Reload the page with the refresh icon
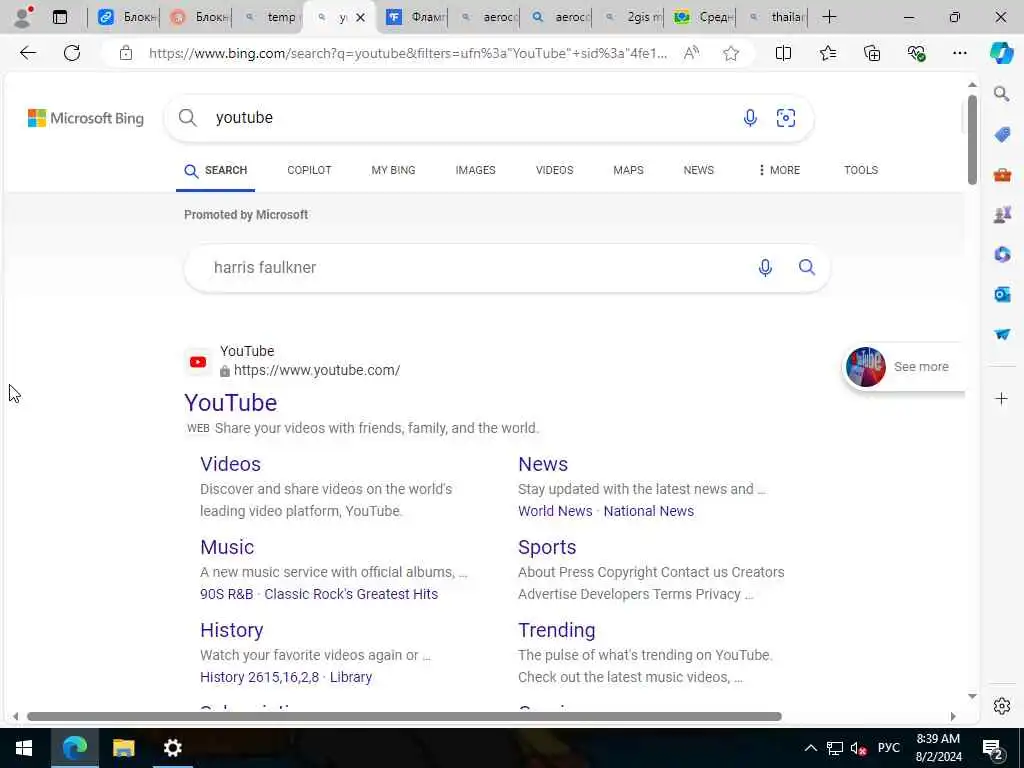The width and height of the screenshot is (1024, 768). pos(72,53)
